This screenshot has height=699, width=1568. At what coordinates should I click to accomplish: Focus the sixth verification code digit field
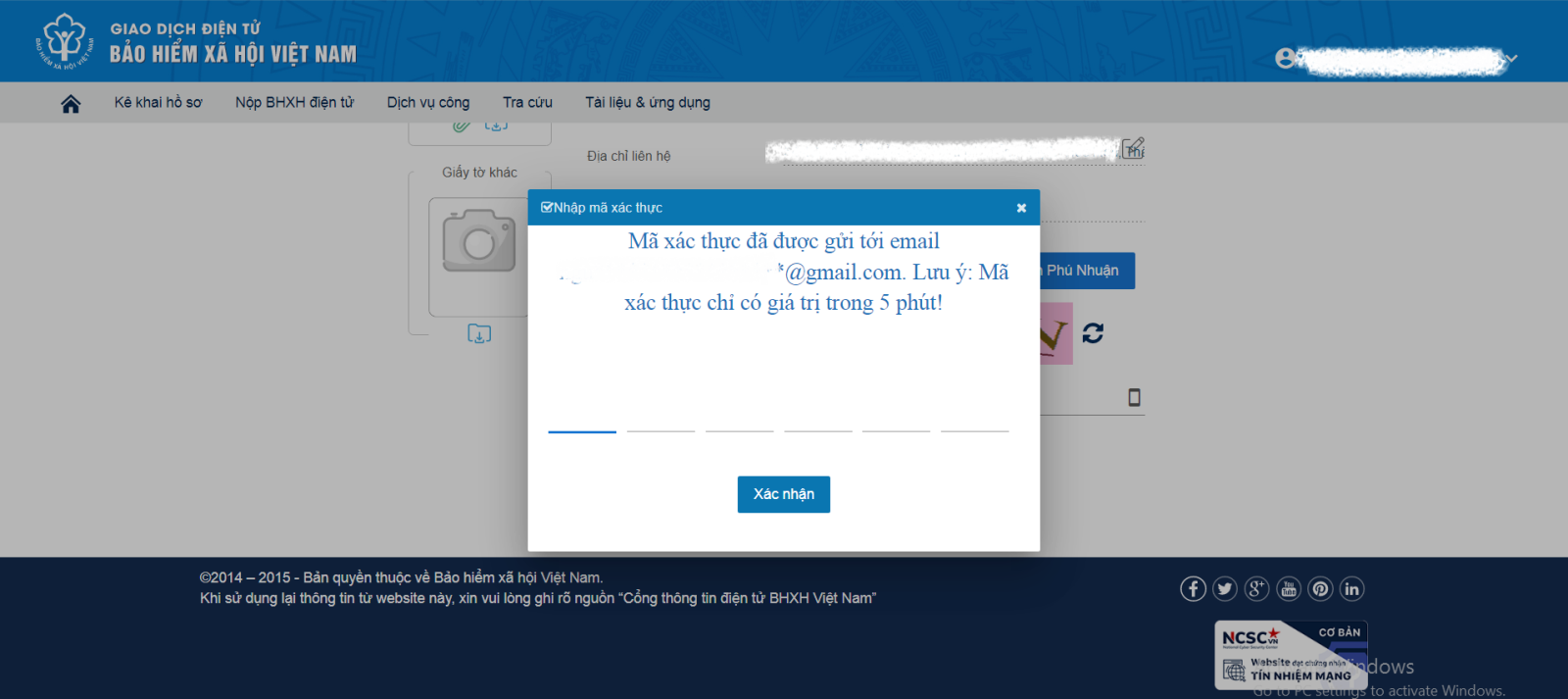[974, 417]
